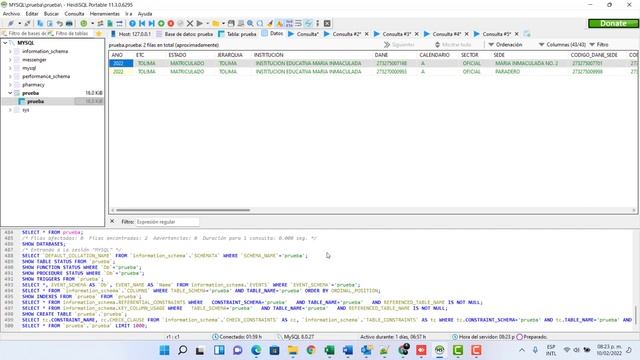The width and height of the screenshot is (640, 360).
Task: Click the ESTADO column header
Action: point(178,55)
